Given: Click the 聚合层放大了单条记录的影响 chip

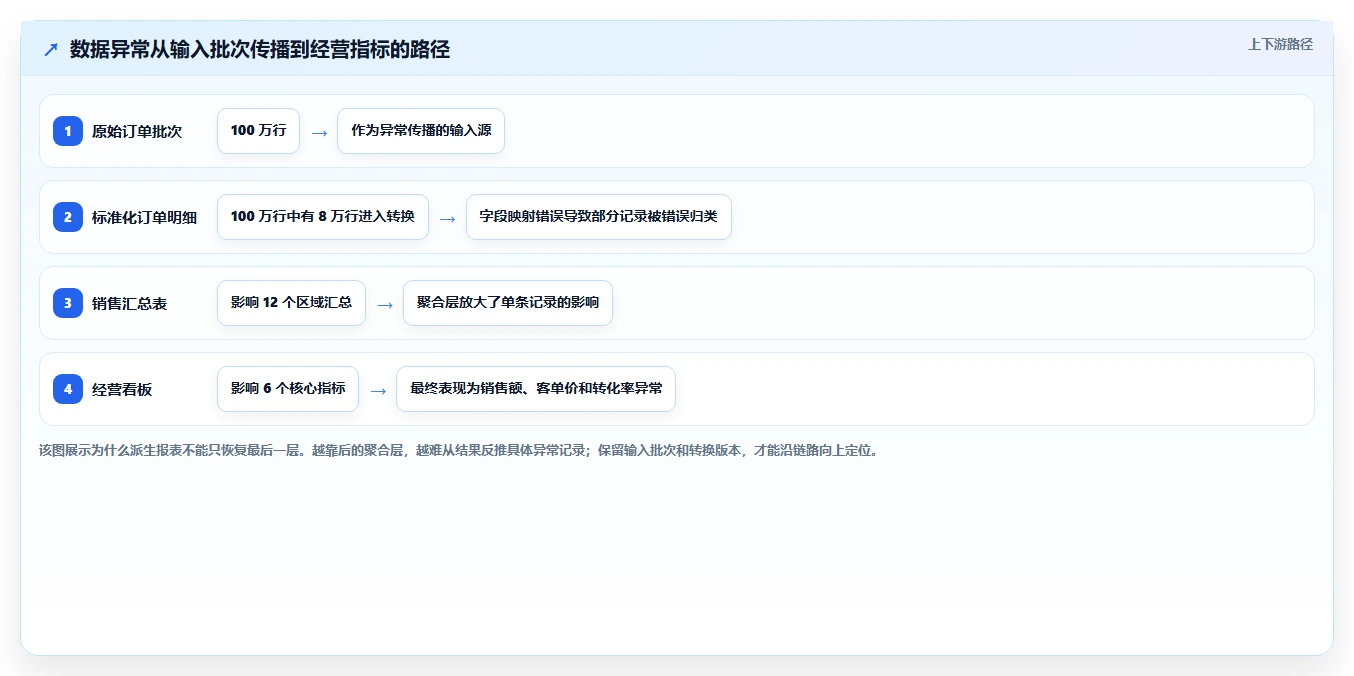Looking at the screenshot, I should [508, 303].
